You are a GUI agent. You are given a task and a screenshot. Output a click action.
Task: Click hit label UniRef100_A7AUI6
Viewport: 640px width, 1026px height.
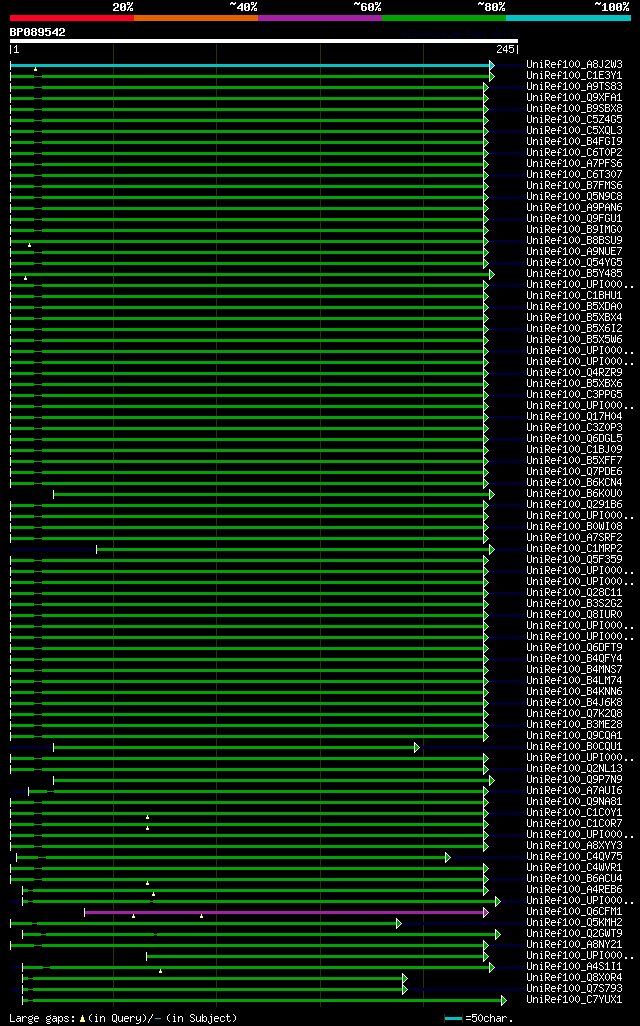[x=575, y=790]
